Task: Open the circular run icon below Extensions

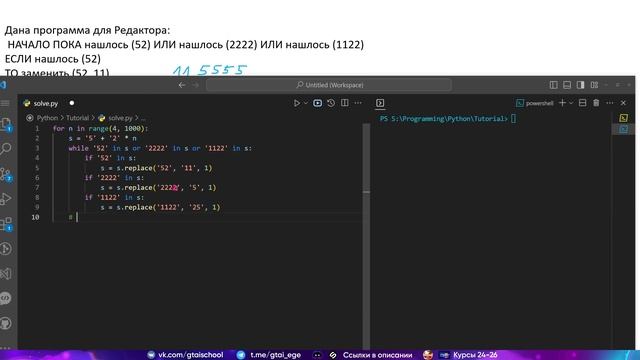Action: tap(5, 249)
